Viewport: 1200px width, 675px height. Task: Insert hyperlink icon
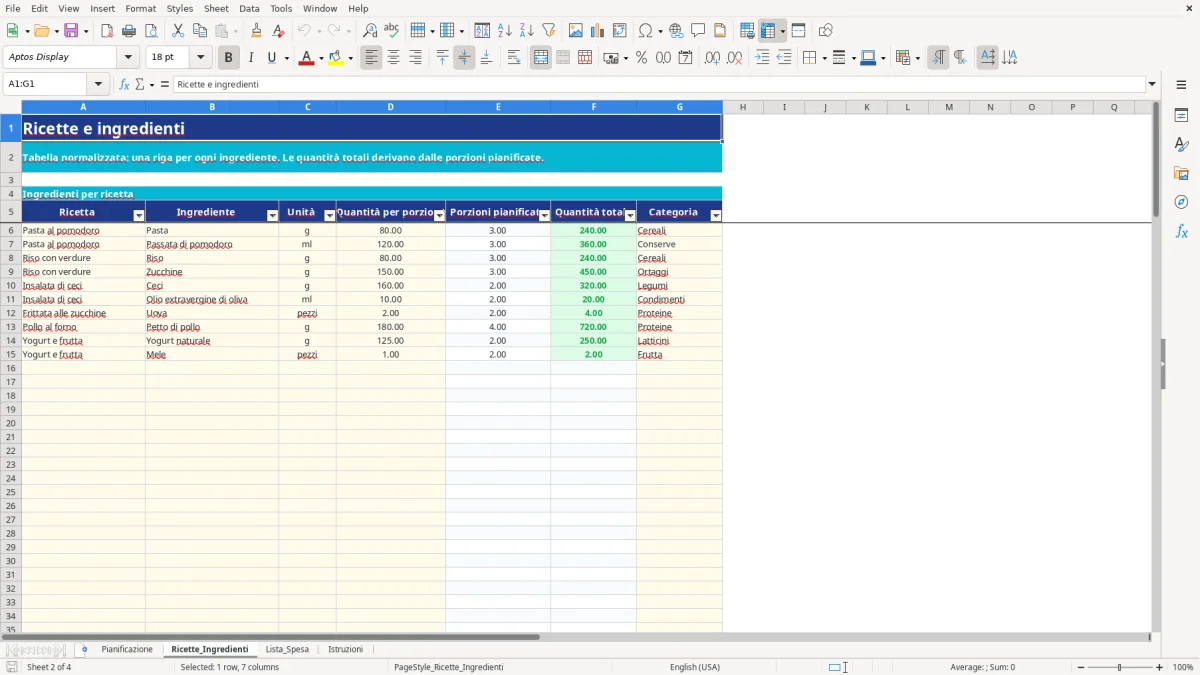[x=676, y=31]
